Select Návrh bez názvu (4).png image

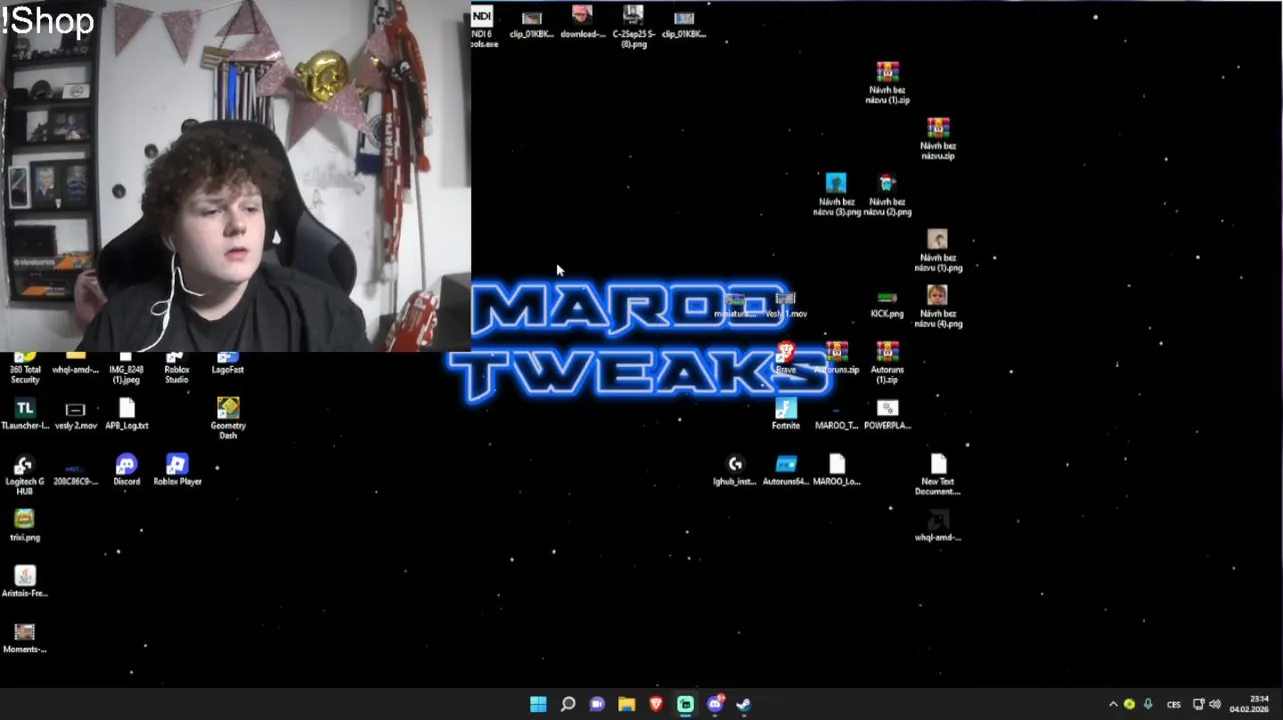(938, 307)
